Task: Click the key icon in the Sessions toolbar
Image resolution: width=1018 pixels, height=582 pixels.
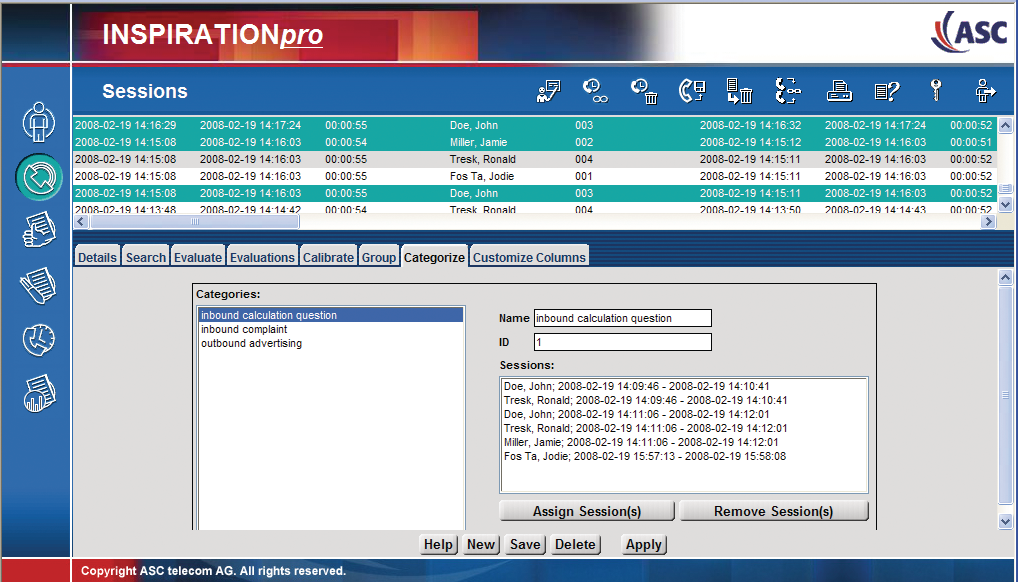Action: (935, 90)
